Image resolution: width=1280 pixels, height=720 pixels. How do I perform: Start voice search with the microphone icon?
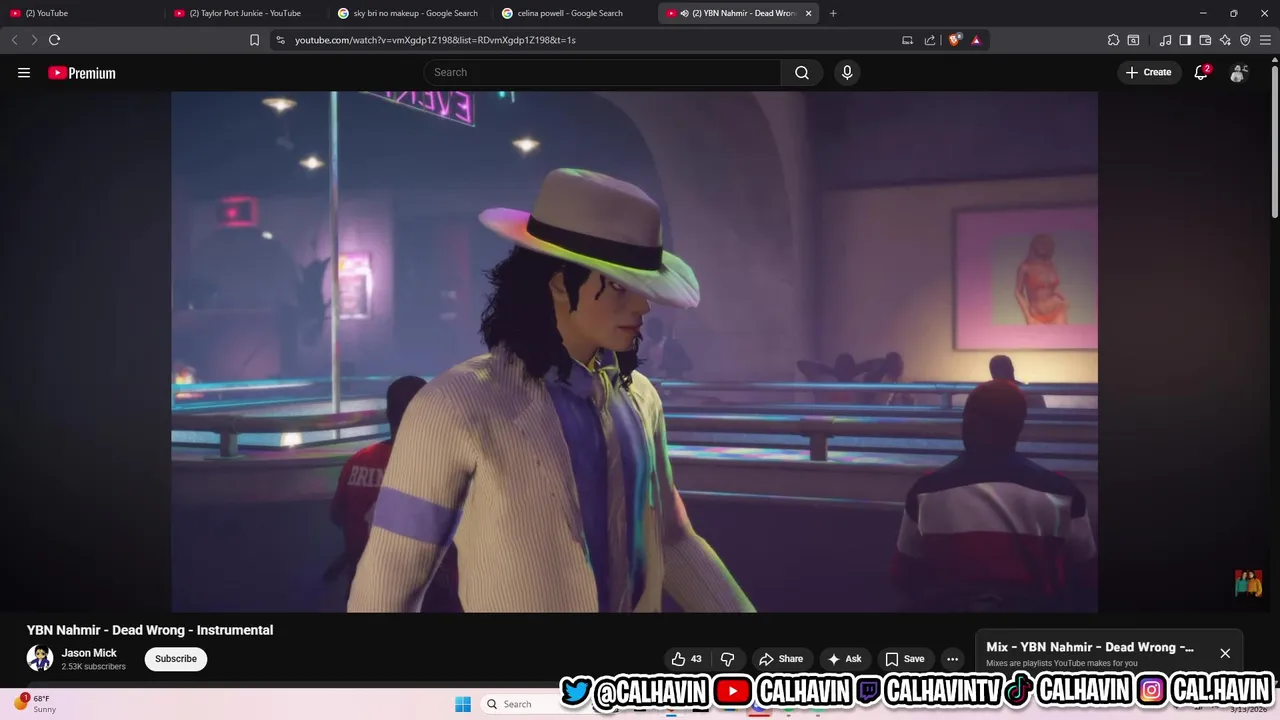pos(847,72)
